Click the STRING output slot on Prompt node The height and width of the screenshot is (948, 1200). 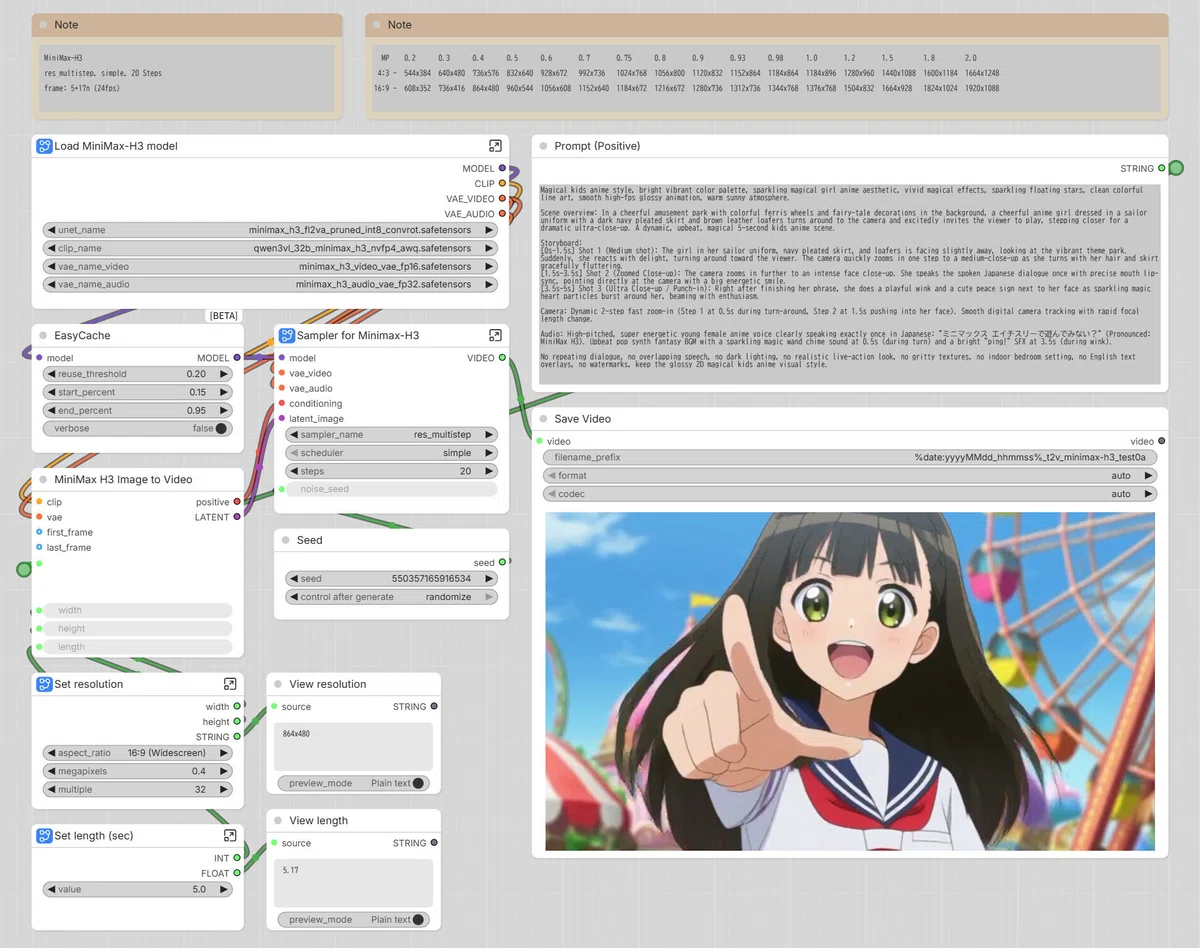click(1161, 169)
